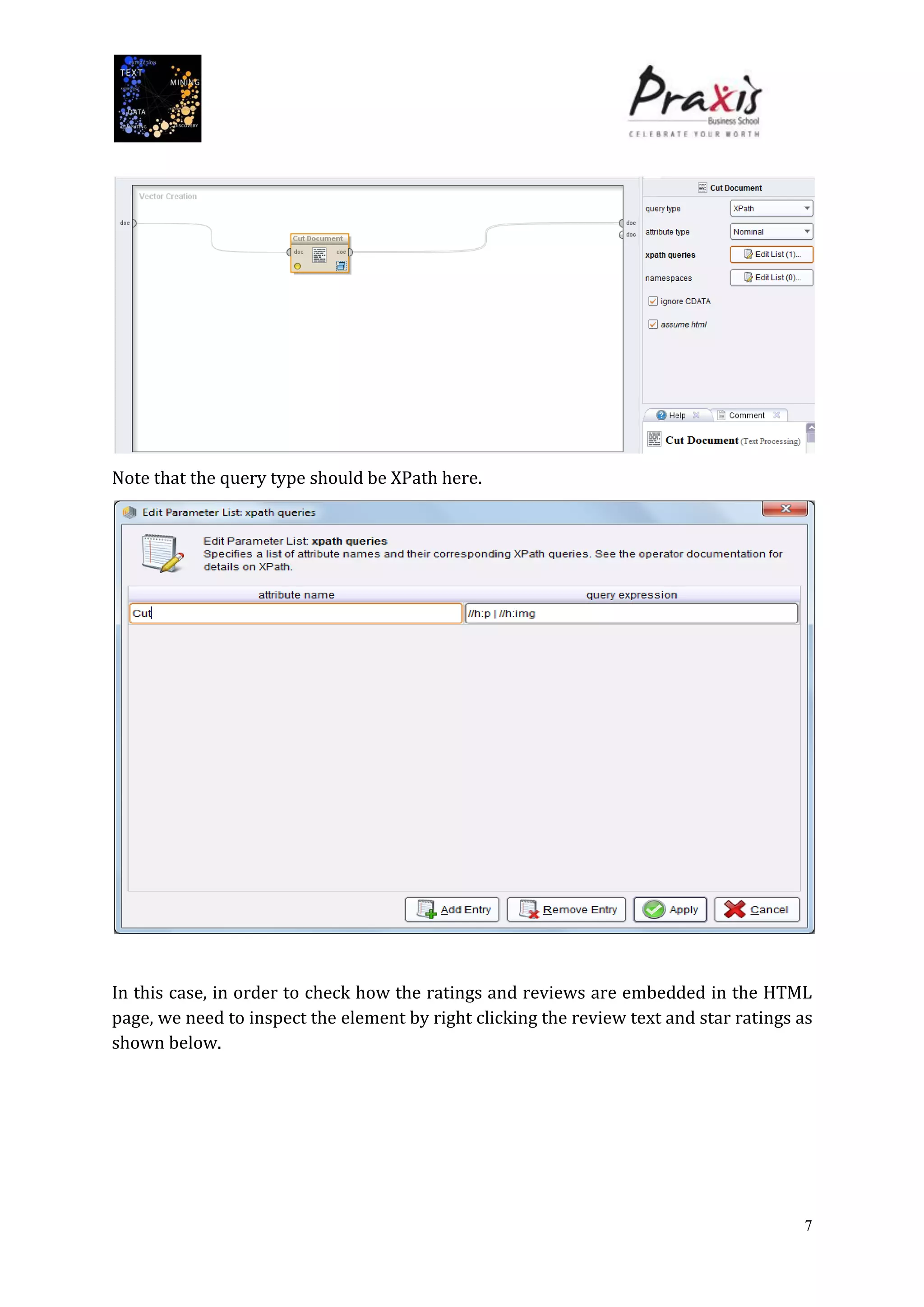Click the Comment tab document icon
This screenshot has height=1307, width=924.
[721, 415]
